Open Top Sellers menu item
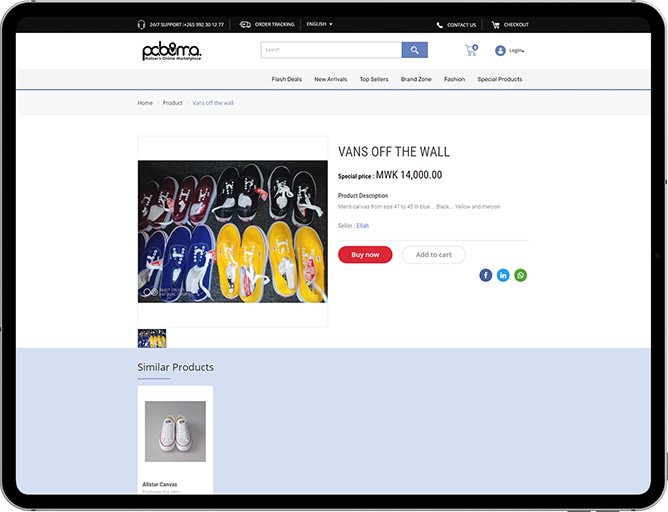The image size is (668, 512). pos(374,79)
